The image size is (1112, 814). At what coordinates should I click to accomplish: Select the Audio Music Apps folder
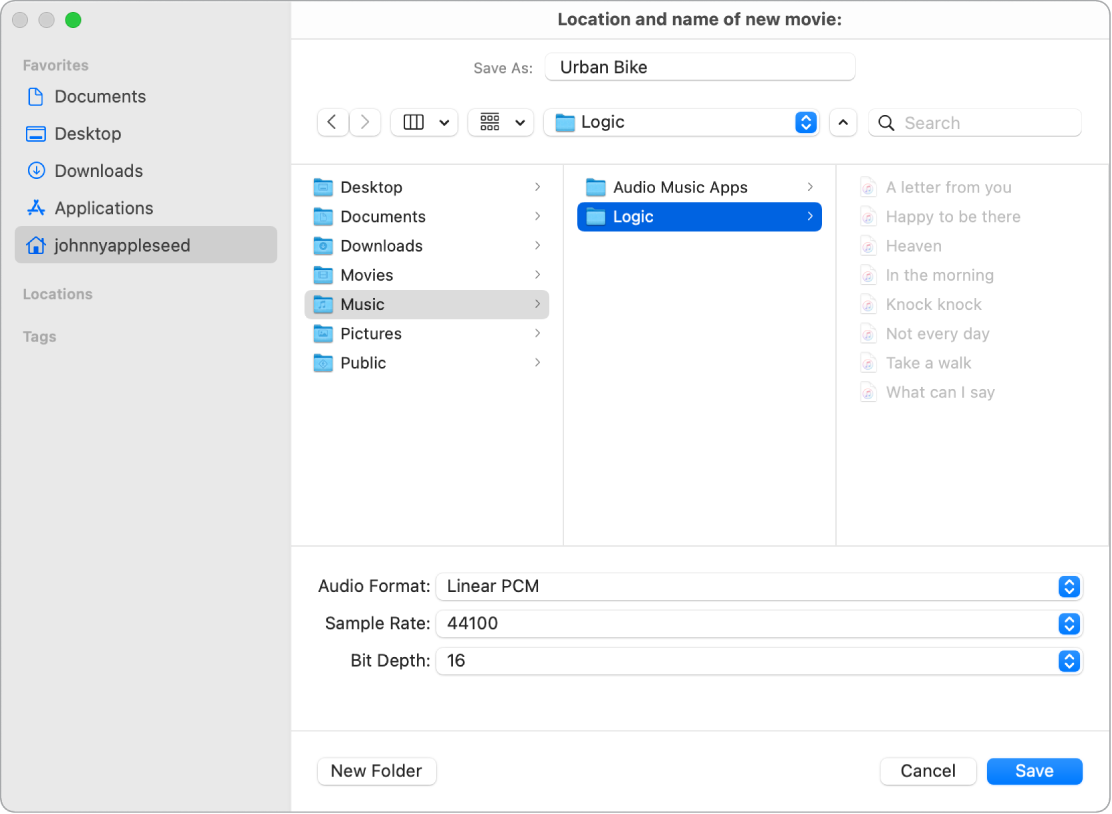681,187
